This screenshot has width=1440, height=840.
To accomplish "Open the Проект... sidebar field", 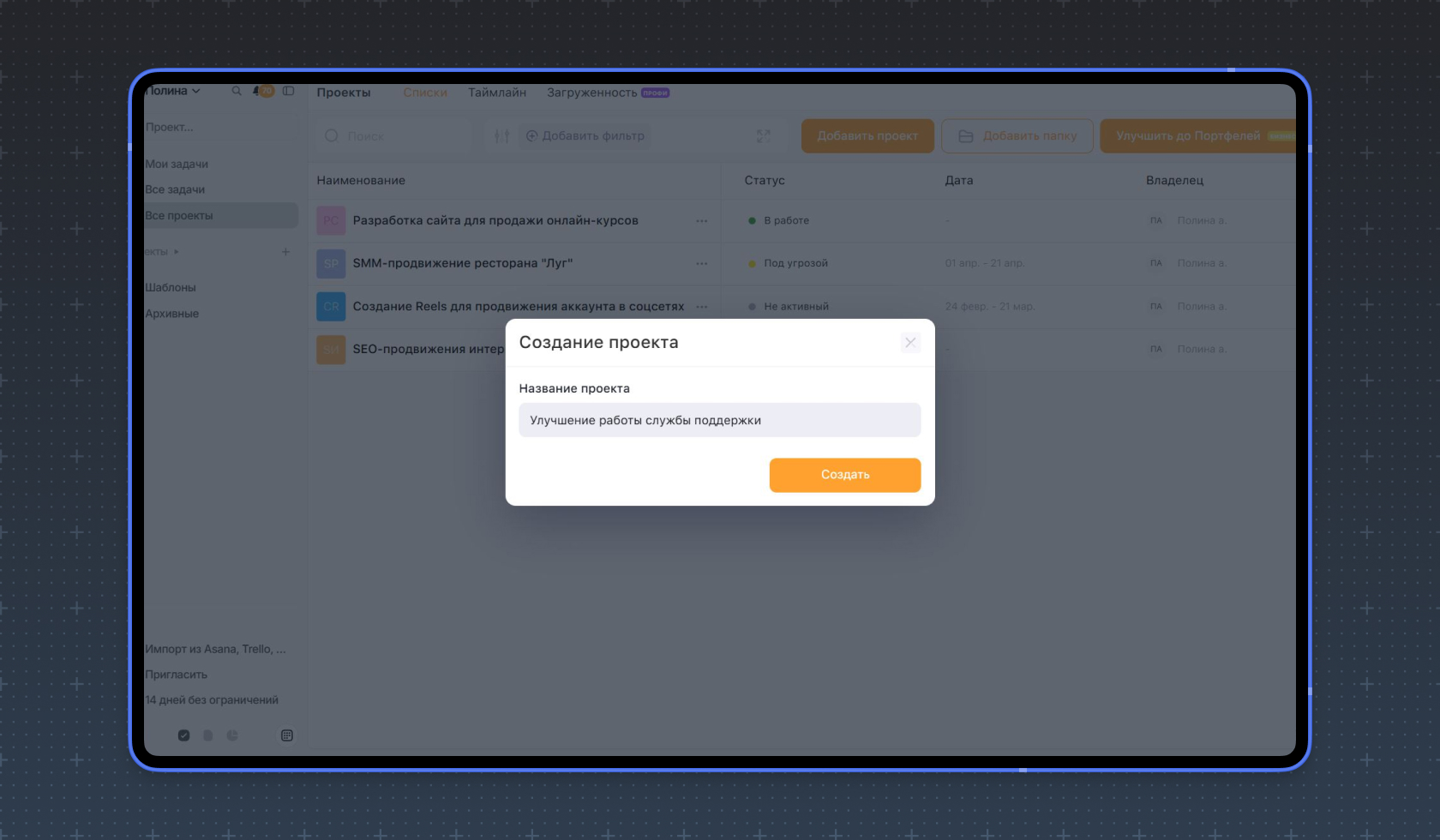I will pyautogui.click(x=220, y=127).
